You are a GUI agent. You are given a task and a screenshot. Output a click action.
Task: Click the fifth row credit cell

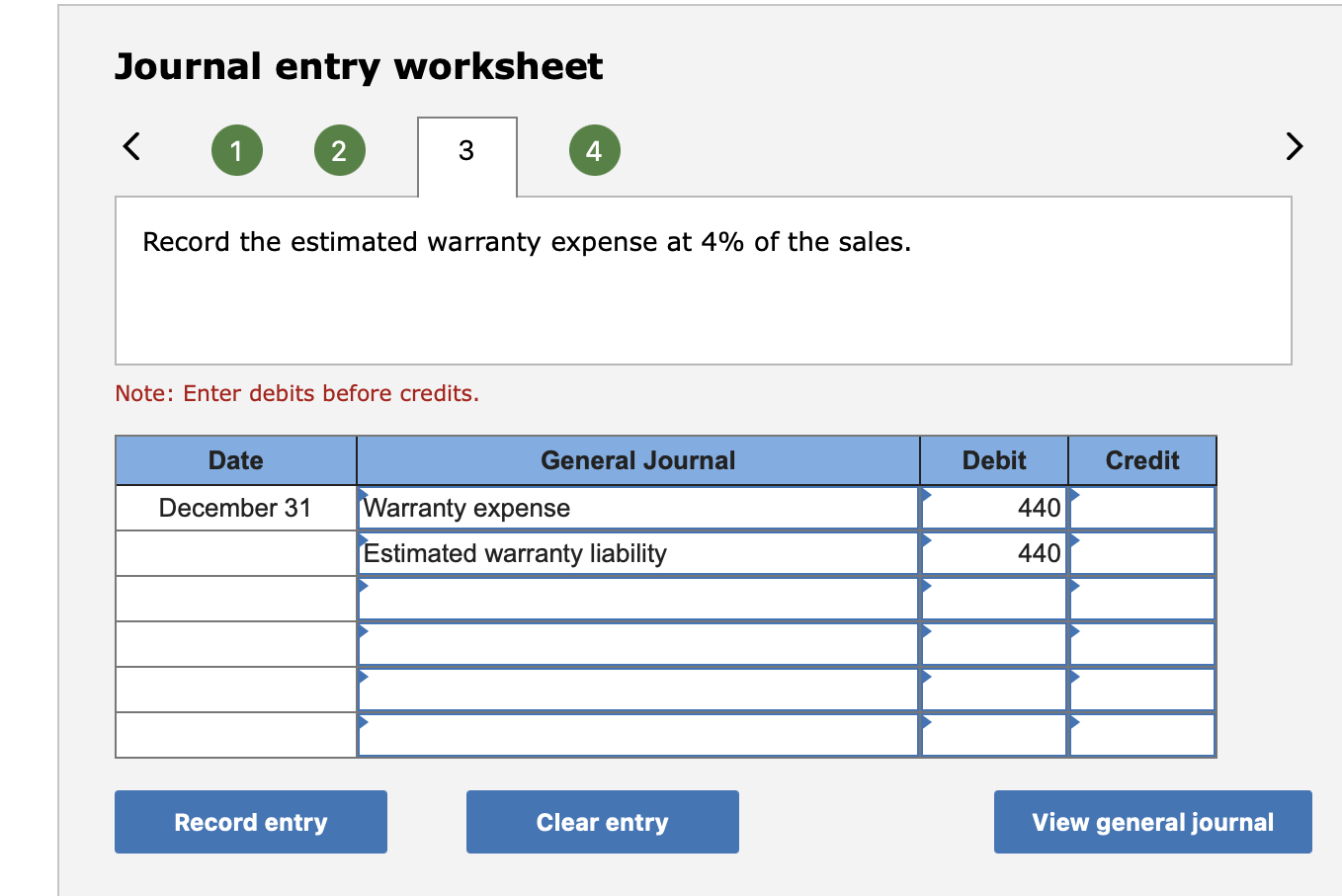coord(1142,690)
